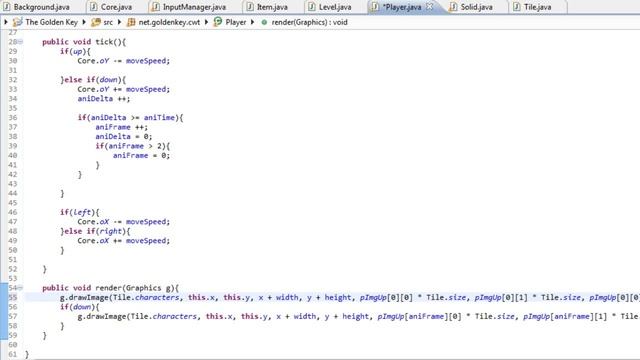
Task: Click 'Core.oX += moveSpeed;' on line 49
Action: click(x=124, y=241)
